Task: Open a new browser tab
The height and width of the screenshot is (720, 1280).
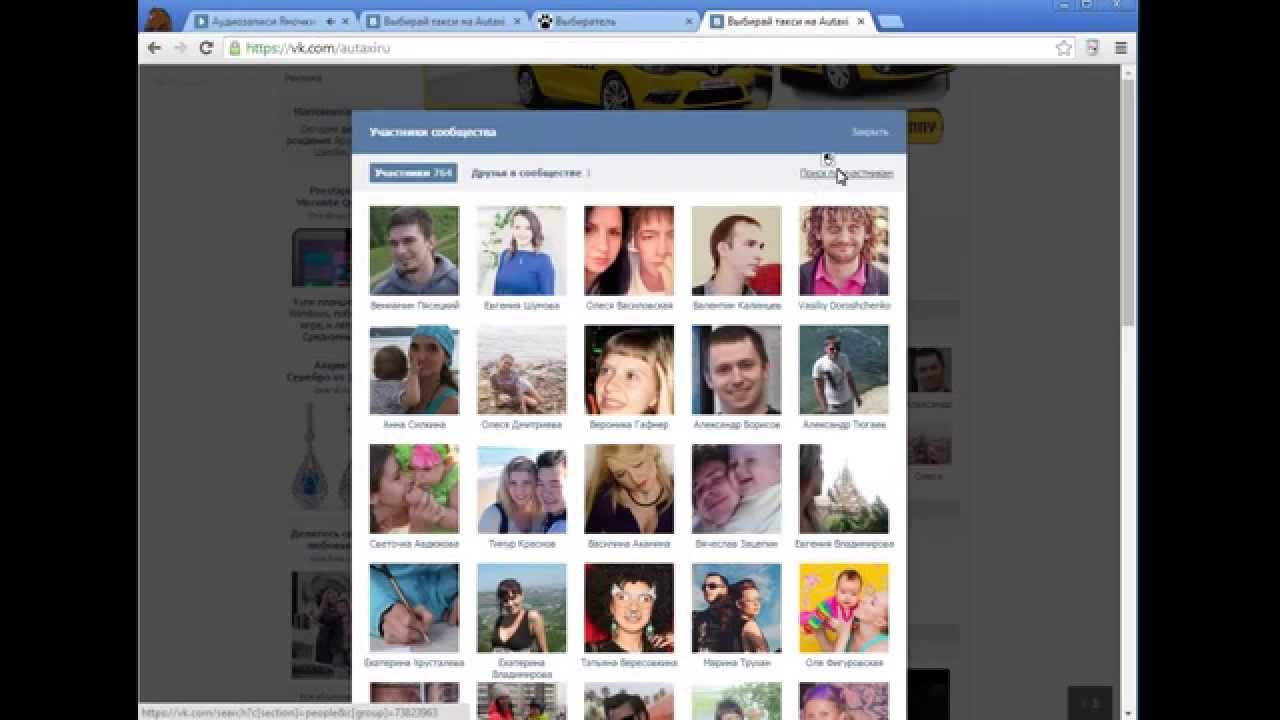Action: pyautogui.click(x=890, y=22)
